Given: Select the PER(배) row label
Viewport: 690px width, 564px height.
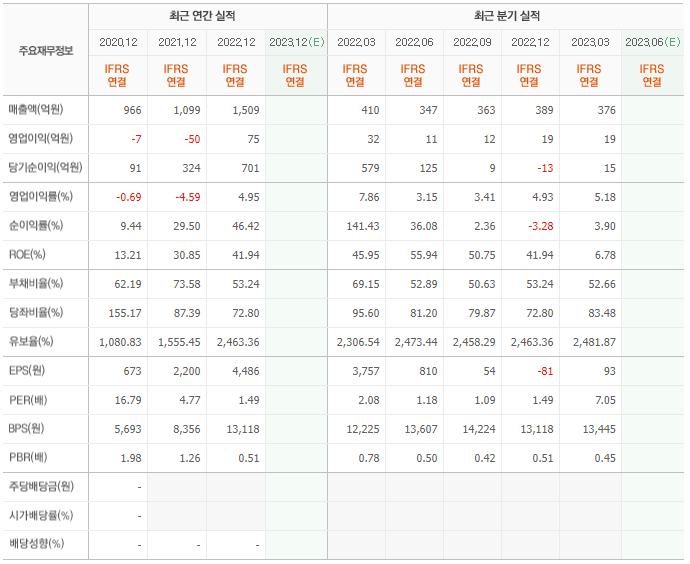Looking at the screenshot, I should point(28,400).
